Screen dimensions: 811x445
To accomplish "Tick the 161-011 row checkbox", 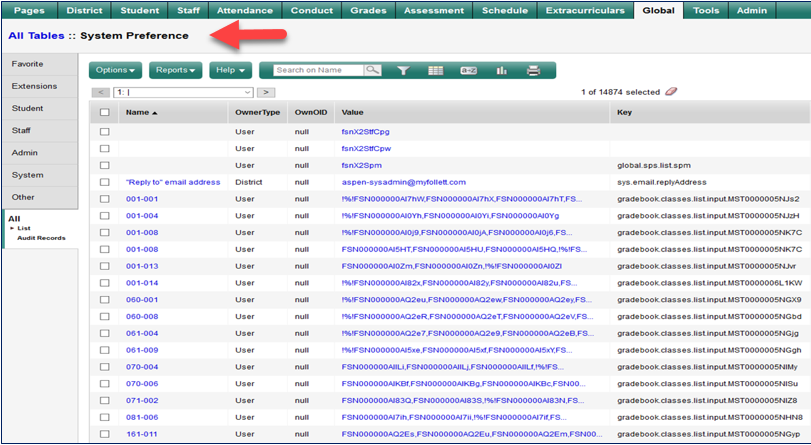I will point(105,434).
